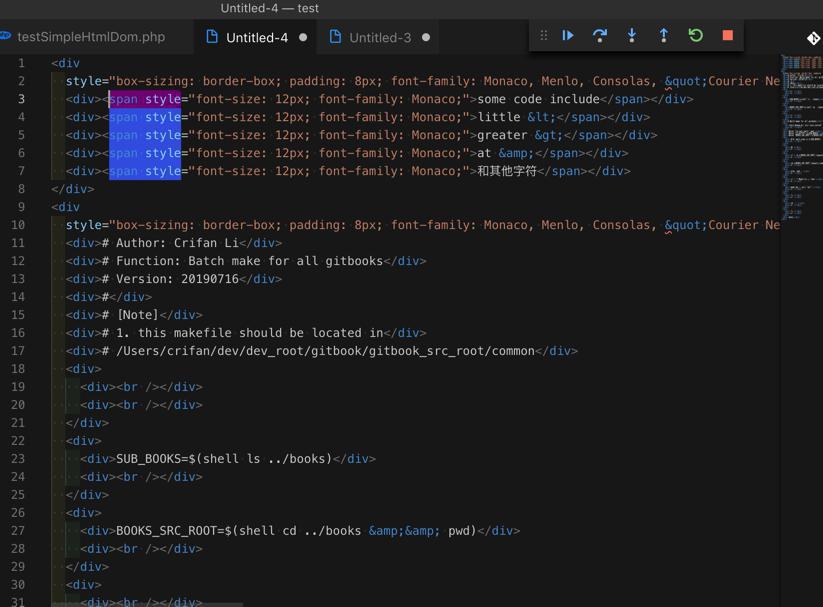Screen dimensions: 823x607
Task: Click the Continue debug button
Action: click(568, 35)
